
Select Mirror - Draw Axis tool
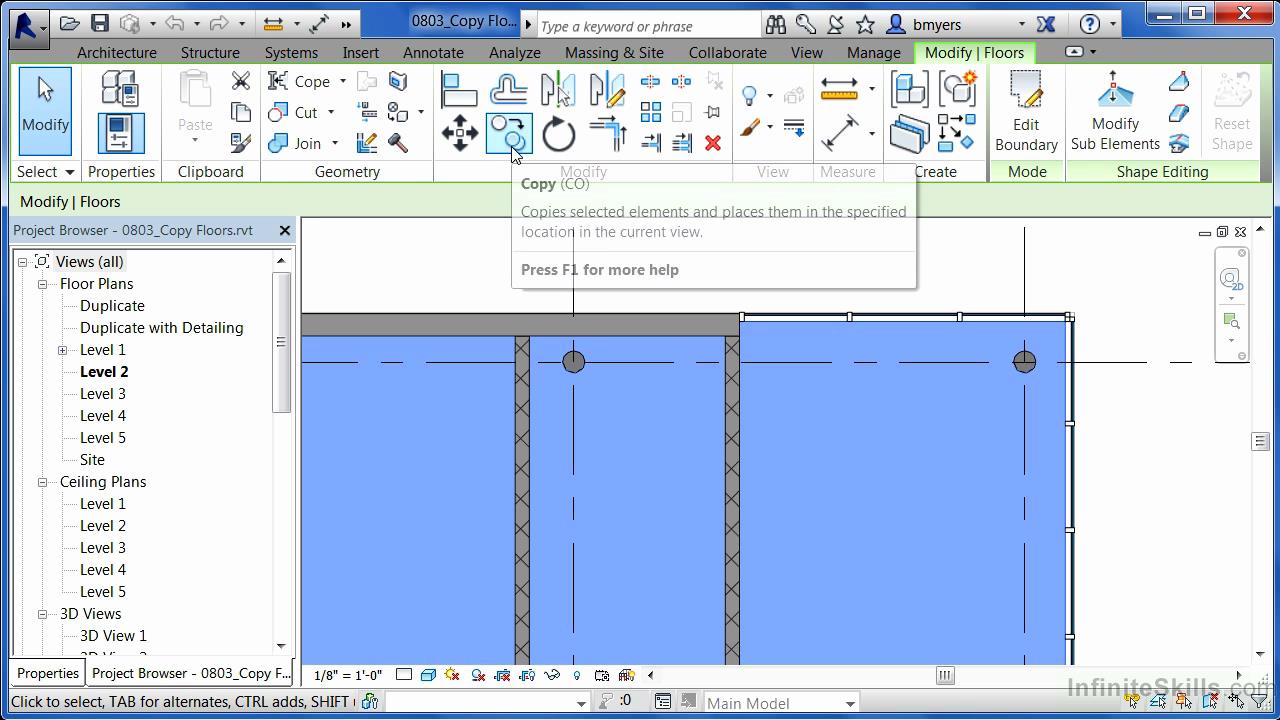[607, 90]
